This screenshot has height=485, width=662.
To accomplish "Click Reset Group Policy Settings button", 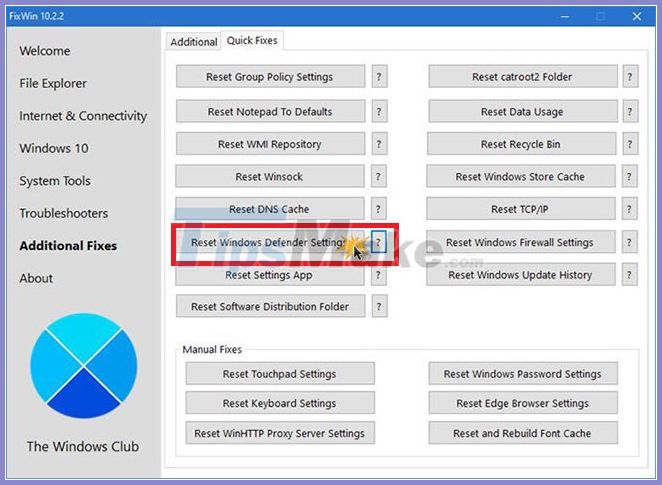I will 270,76.
